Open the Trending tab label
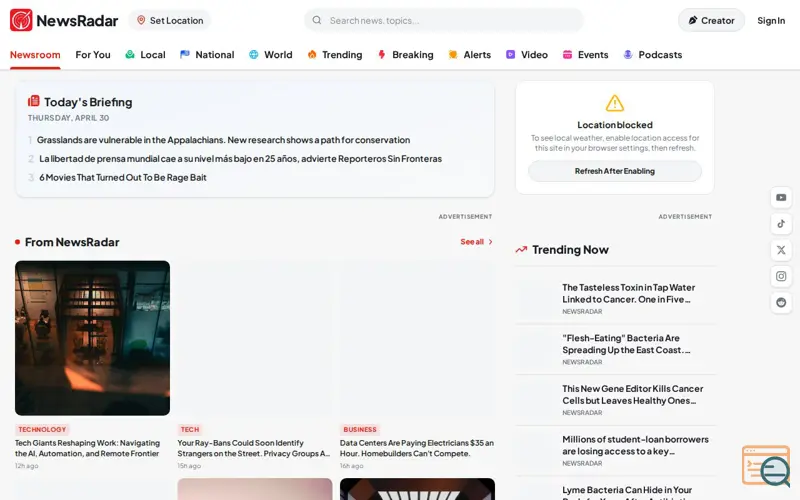The image size is (800, 500). pos(342,55)
